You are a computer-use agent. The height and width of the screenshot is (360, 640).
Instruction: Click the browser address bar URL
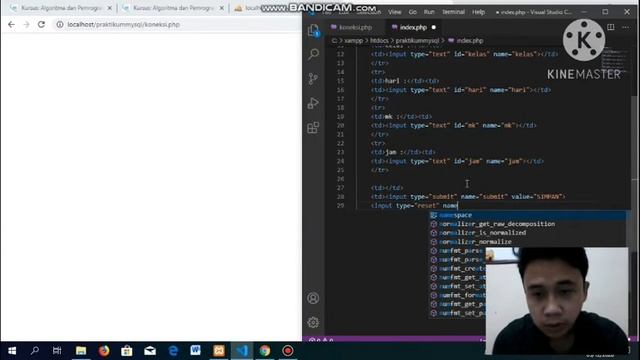pyautogui.click(x=124, y=24)
